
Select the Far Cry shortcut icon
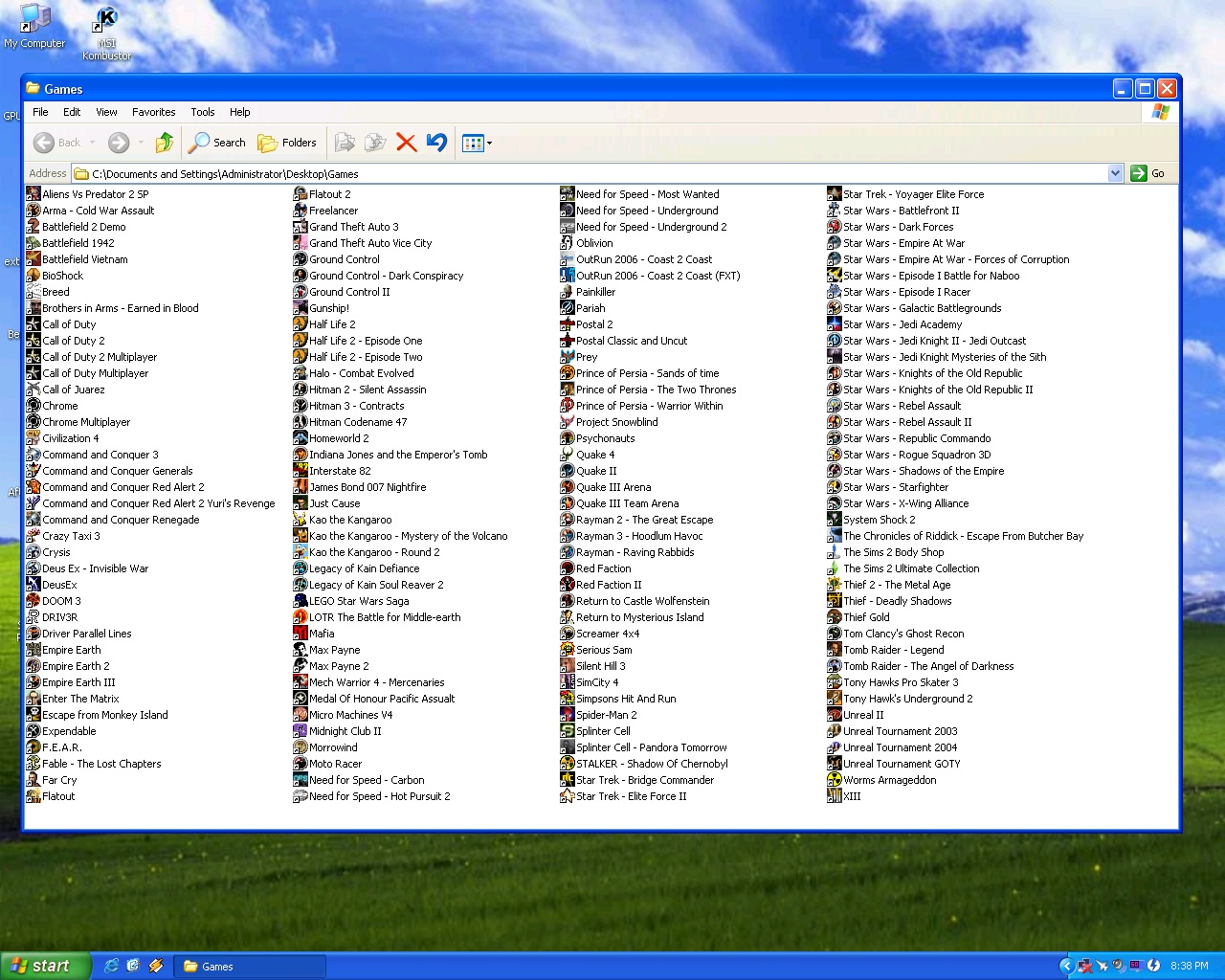point(33,780)
